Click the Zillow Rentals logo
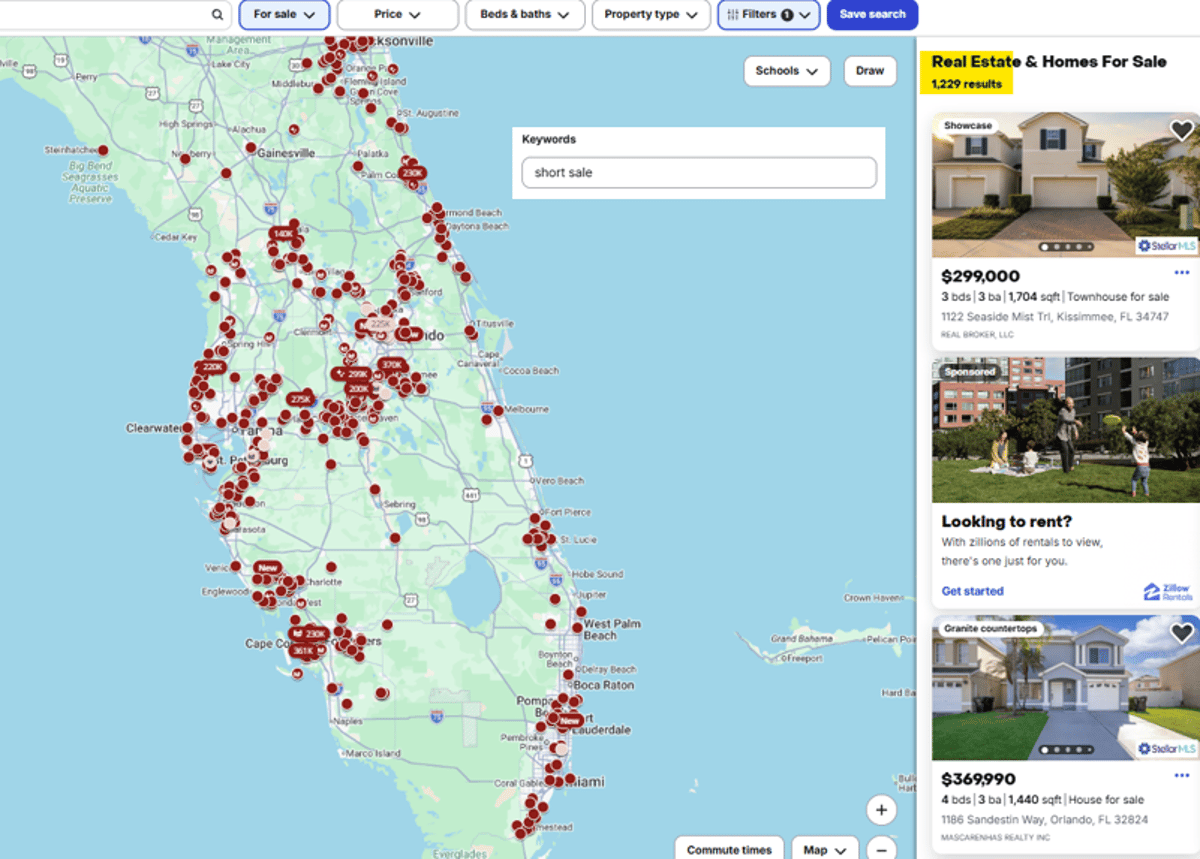 [x=1167, y=592]
